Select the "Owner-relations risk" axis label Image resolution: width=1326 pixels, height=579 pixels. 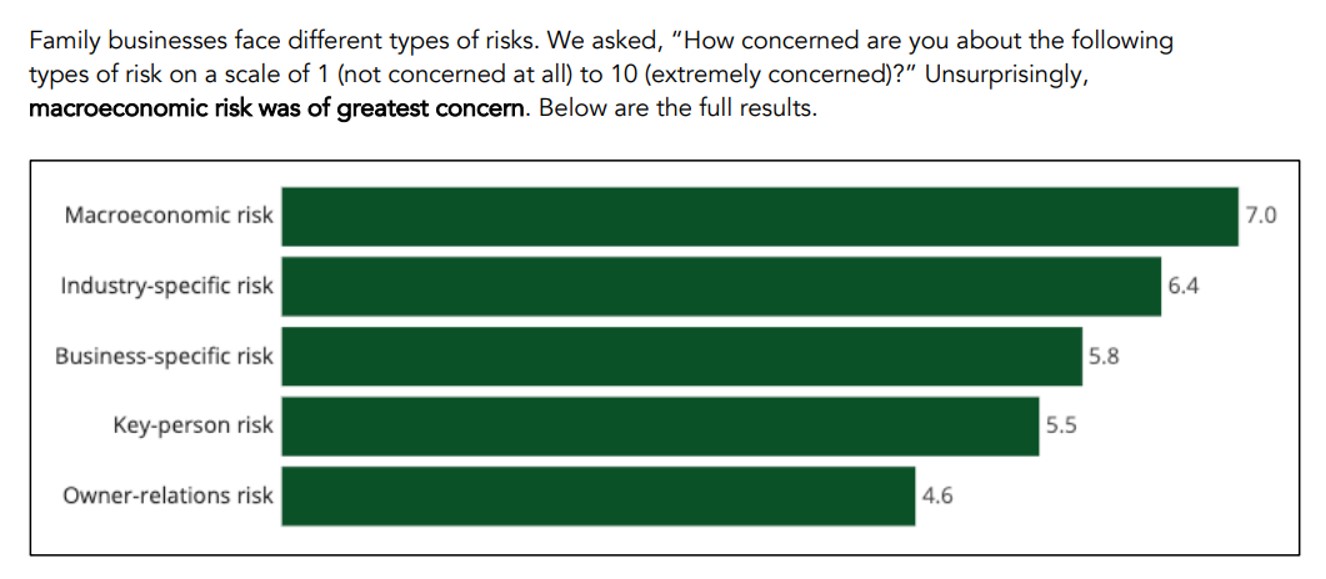167,495
